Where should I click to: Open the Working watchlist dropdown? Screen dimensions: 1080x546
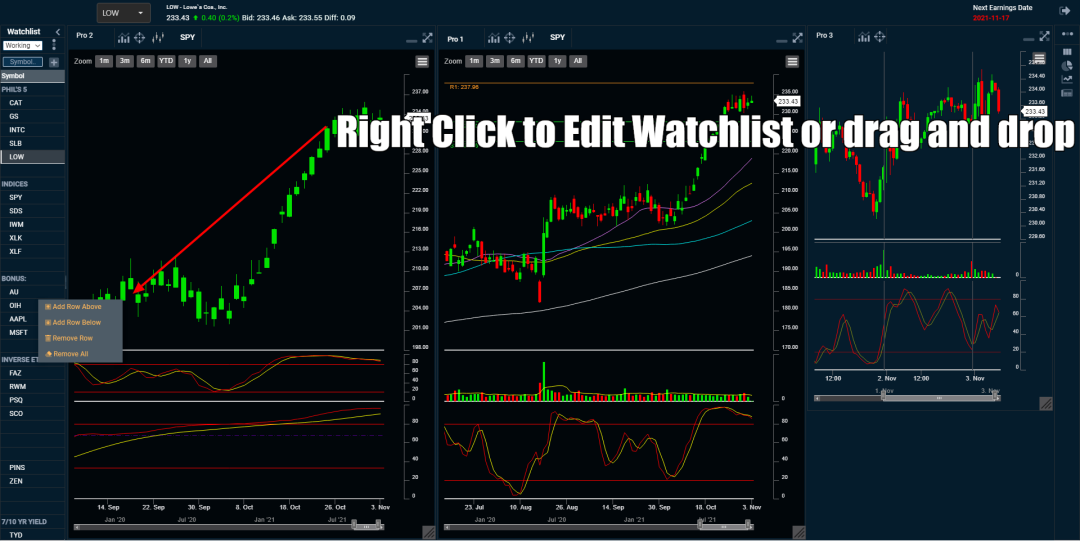[23, 45]
